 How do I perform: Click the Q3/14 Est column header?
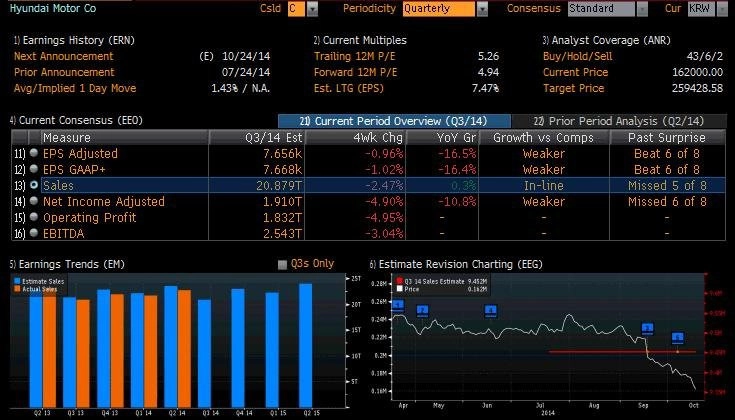(x=257, y=137)
